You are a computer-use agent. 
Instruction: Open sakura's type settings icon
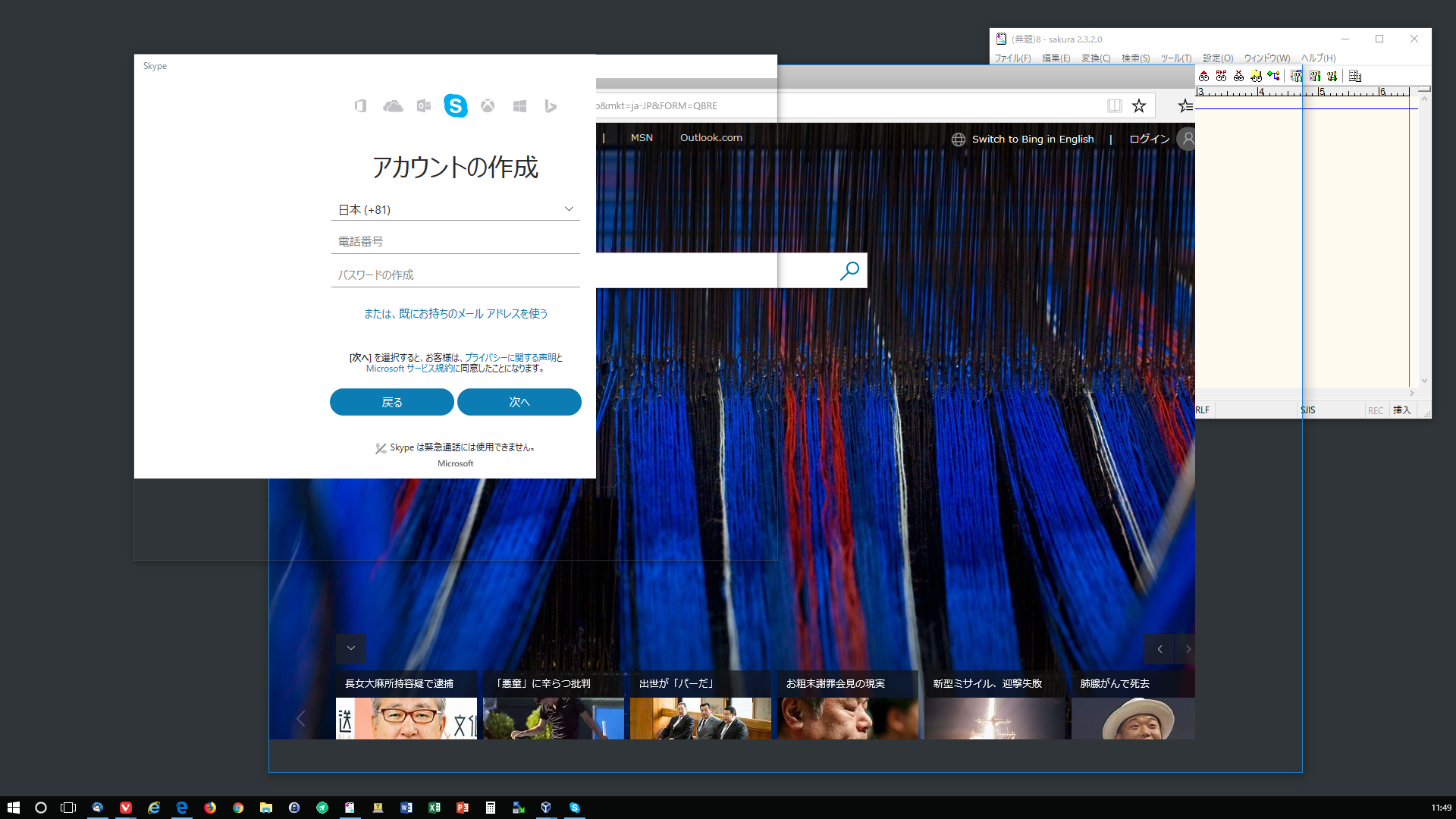[1297, 76]
